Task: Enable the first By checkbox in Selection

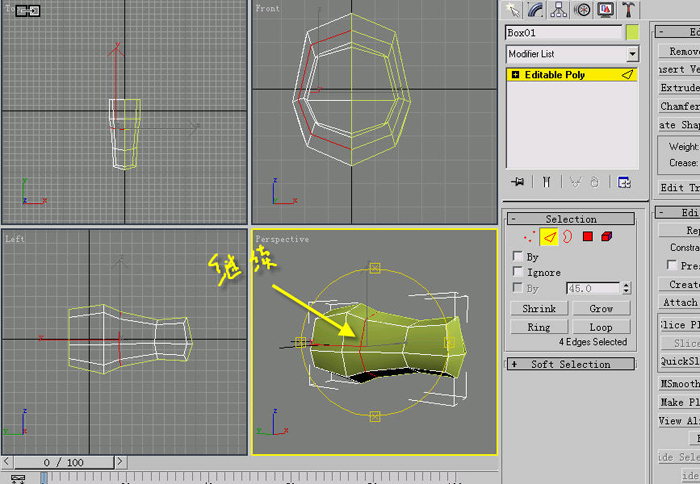Action: (517, 256)
